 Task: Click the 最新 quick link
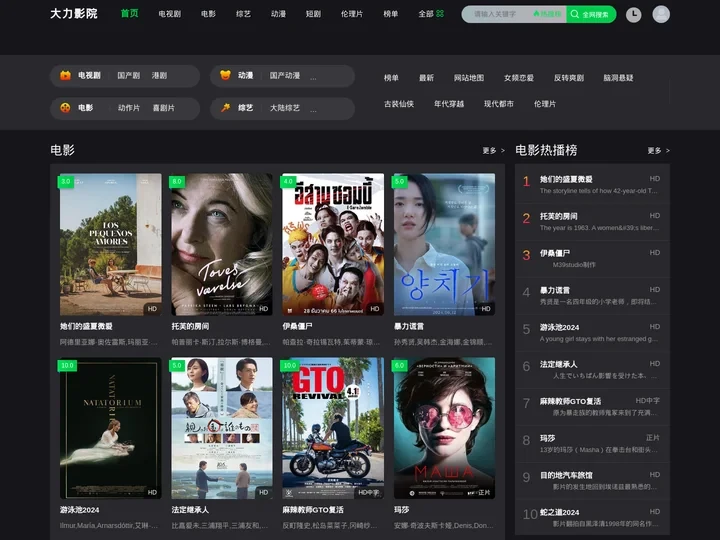(426, 78)
